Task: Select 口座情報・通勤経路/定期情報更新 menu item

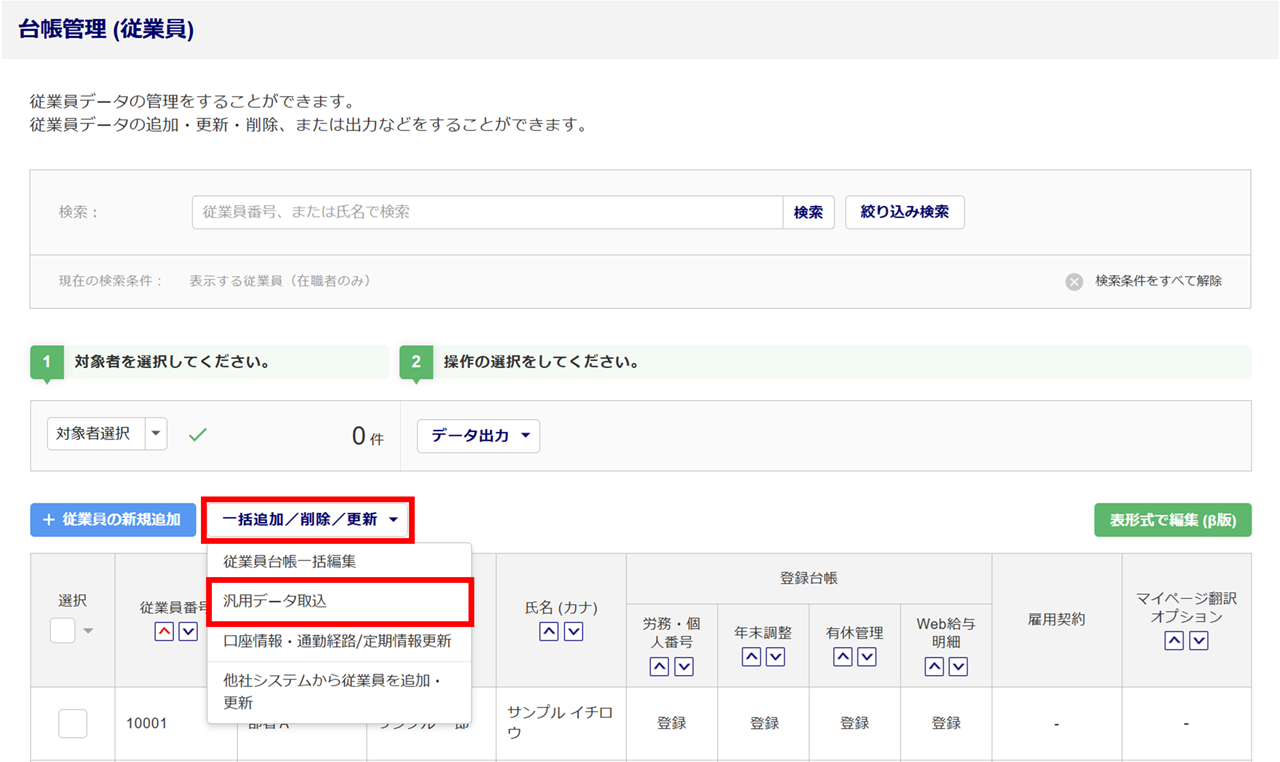Action: (x=337, y=641)
